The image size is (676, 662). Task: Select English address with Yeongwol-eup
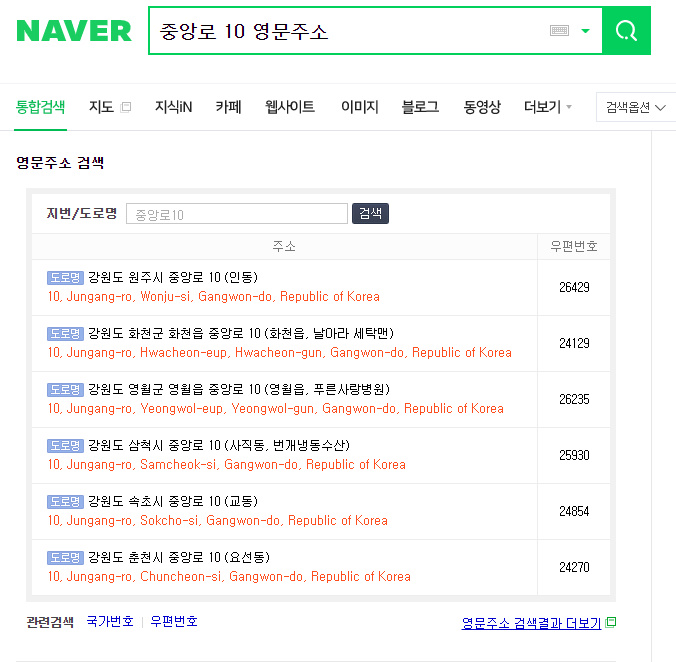[x=276, y=409]
